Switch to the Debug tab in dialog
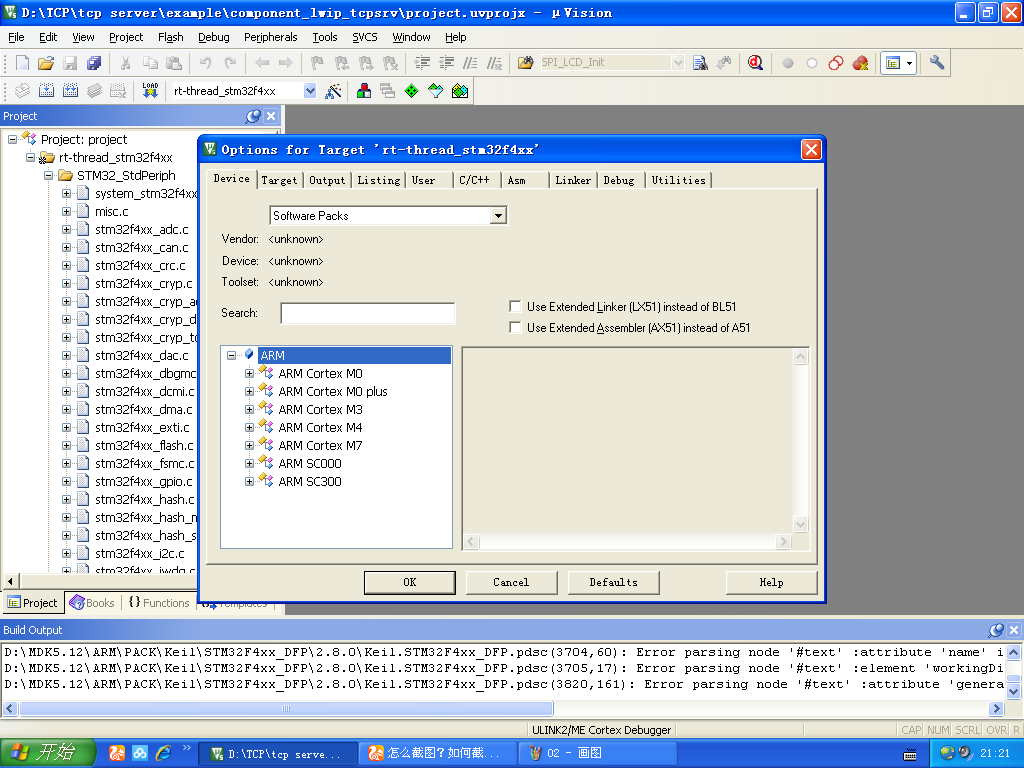Image resolution: width=1024 pixels, height=768 pixels. click(x=619, y=180)
